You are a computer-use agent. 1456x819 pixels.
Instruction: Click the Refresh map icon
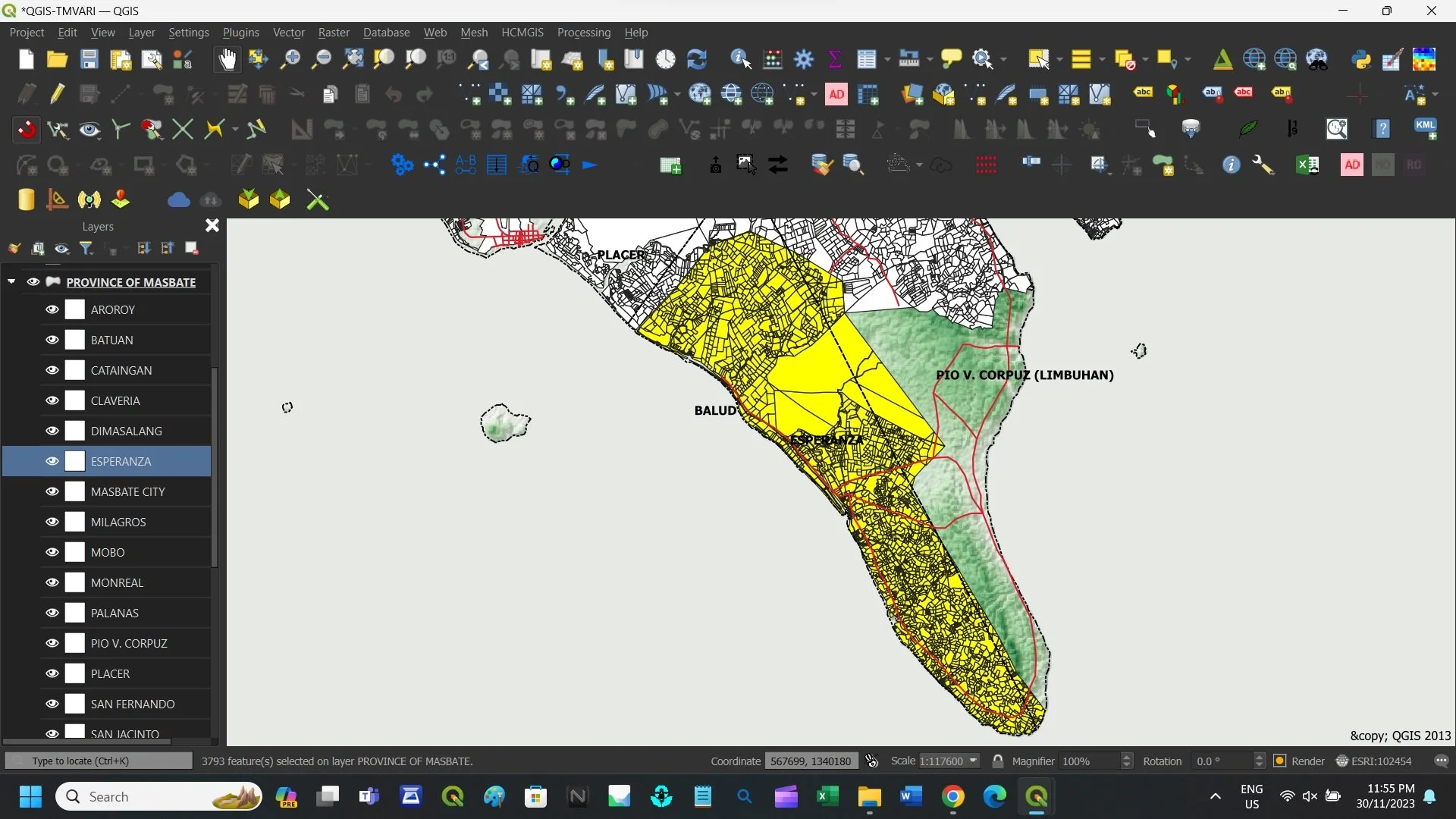pyautogui.click(x=696, y=59)
